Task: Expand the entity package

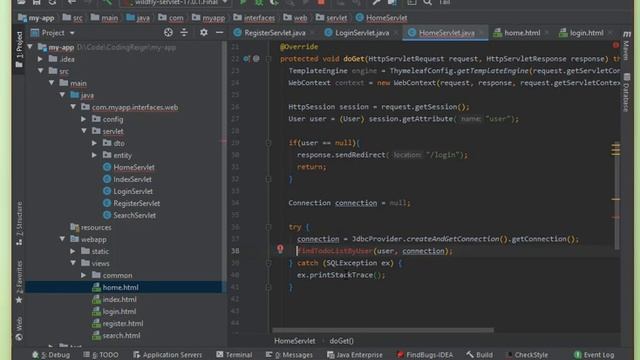Action: tap(94, 155)
